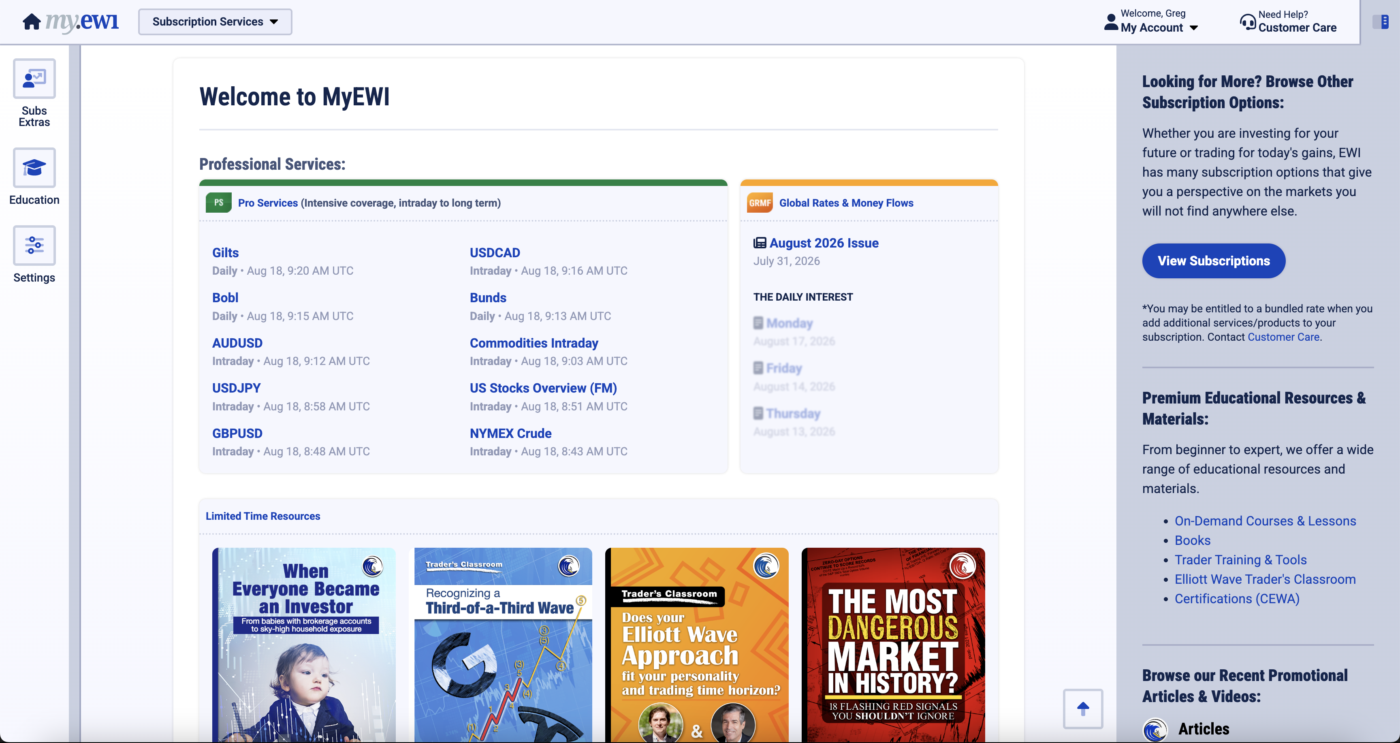Click the Pro Services heading link
This screenshot has height=743, width=1400.
point(268,203)
